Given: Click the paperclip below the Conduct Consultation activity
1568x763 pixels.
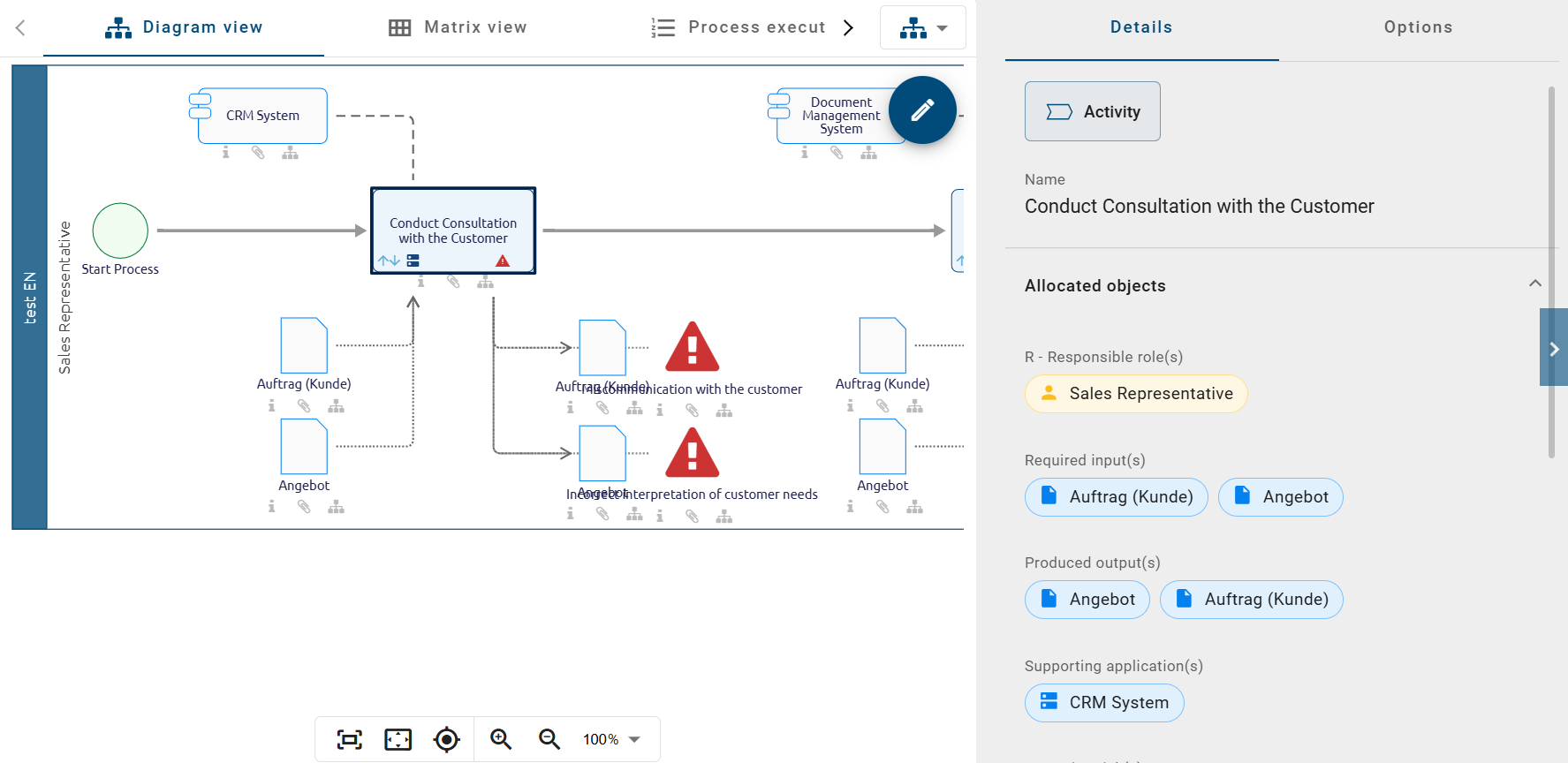Looking at the screenshot, I should click(453, 282).
